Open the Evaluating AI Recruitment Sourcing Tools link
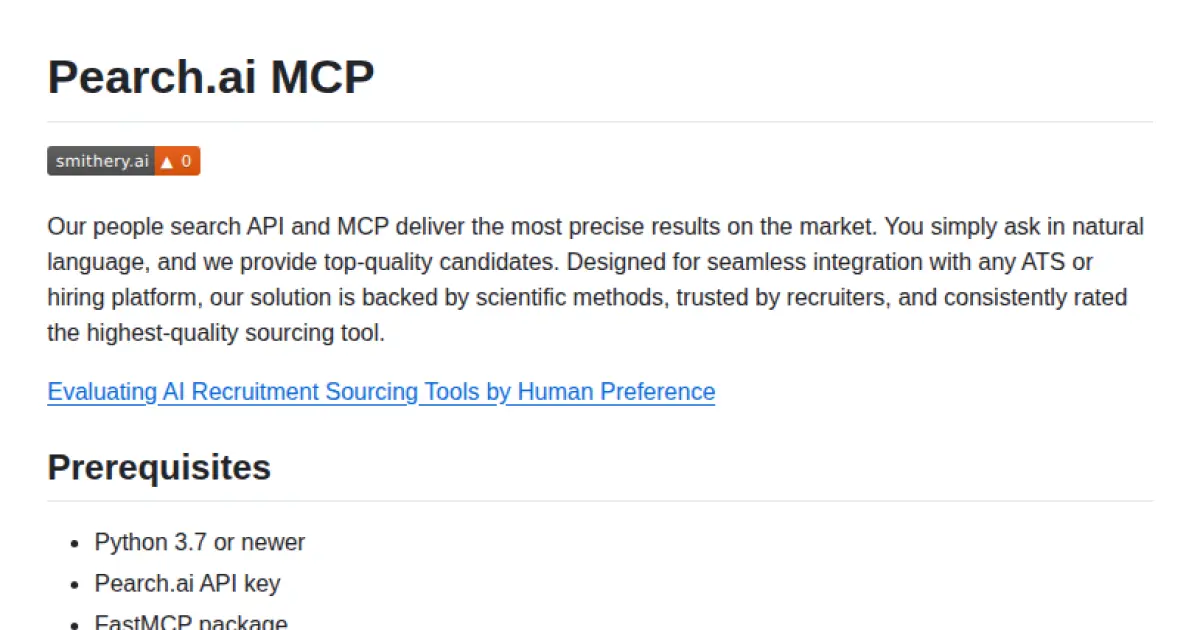 381,391
